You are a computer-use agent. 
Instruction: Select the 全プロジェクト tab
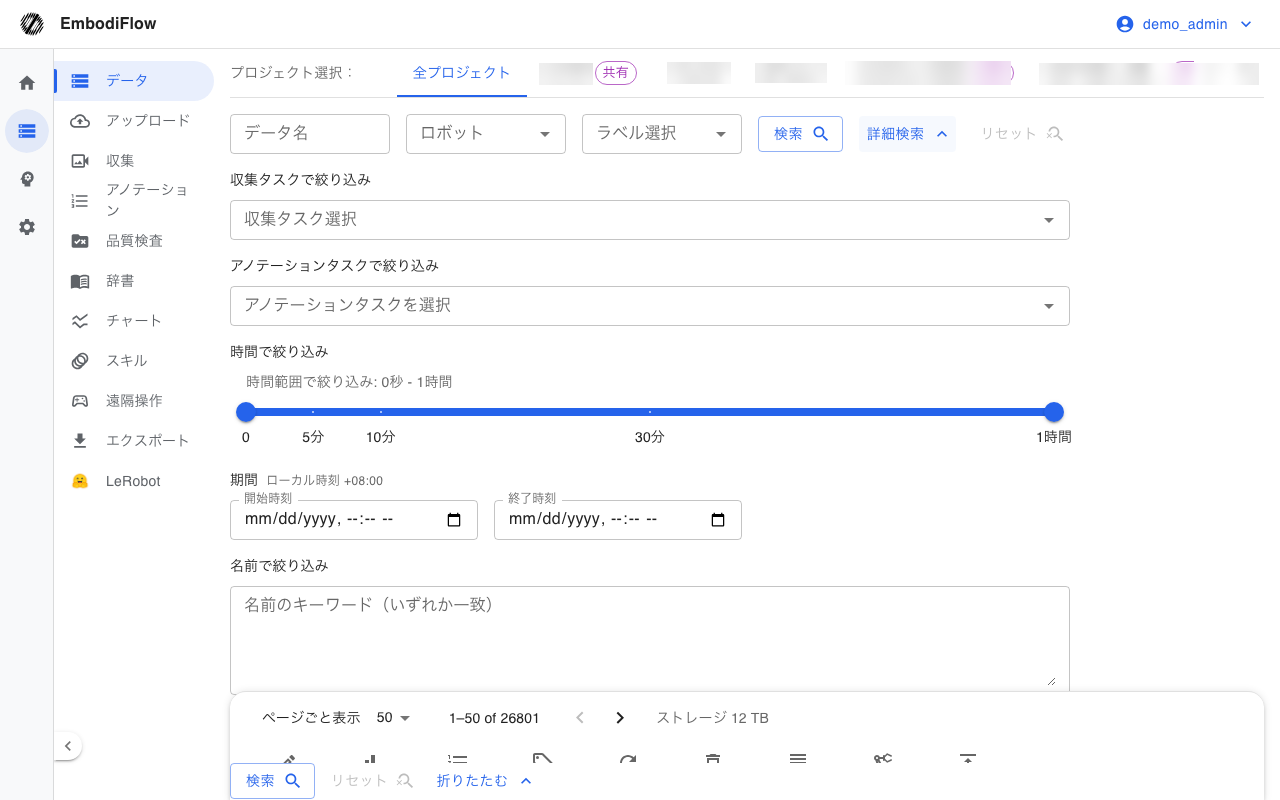462,73
